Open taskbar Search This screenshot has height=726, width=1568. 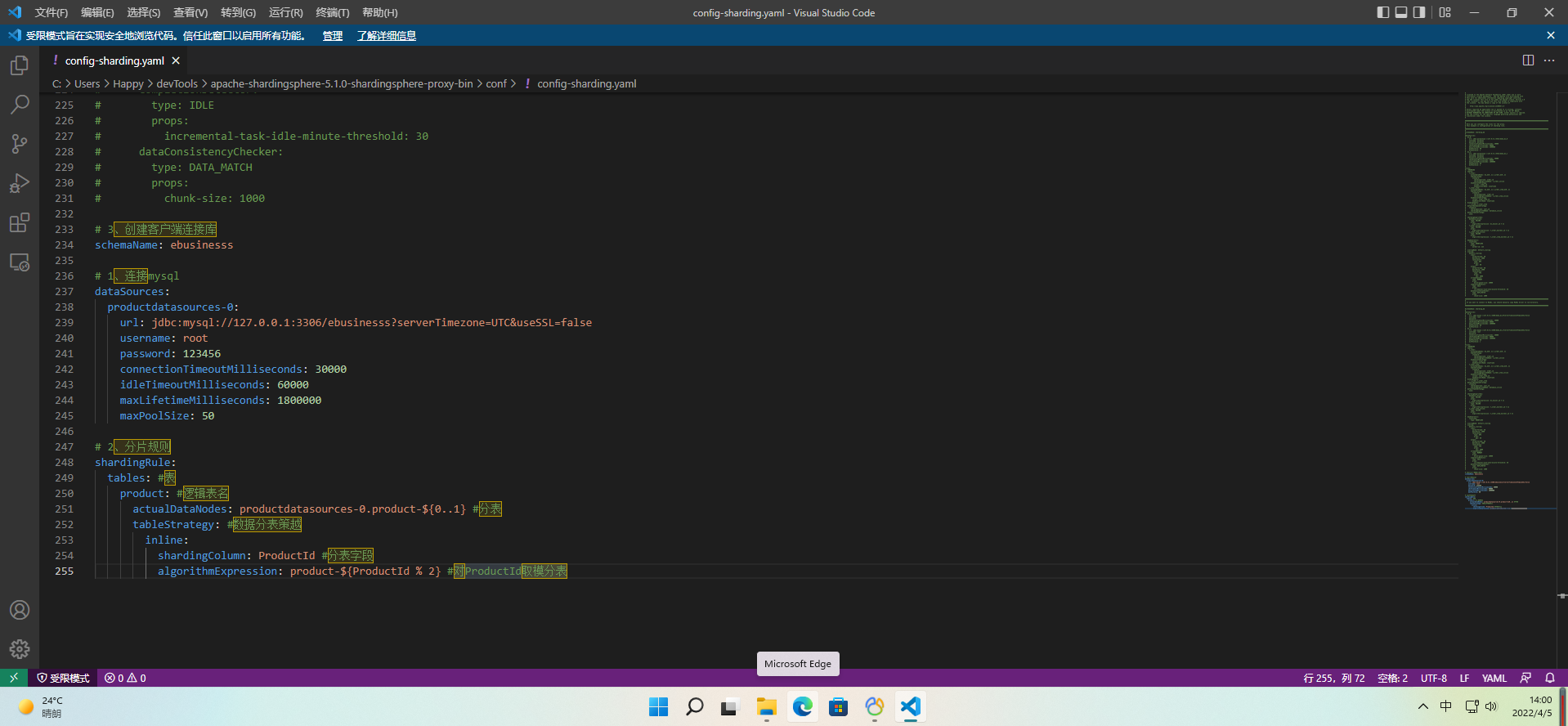[x=695, y=707]
